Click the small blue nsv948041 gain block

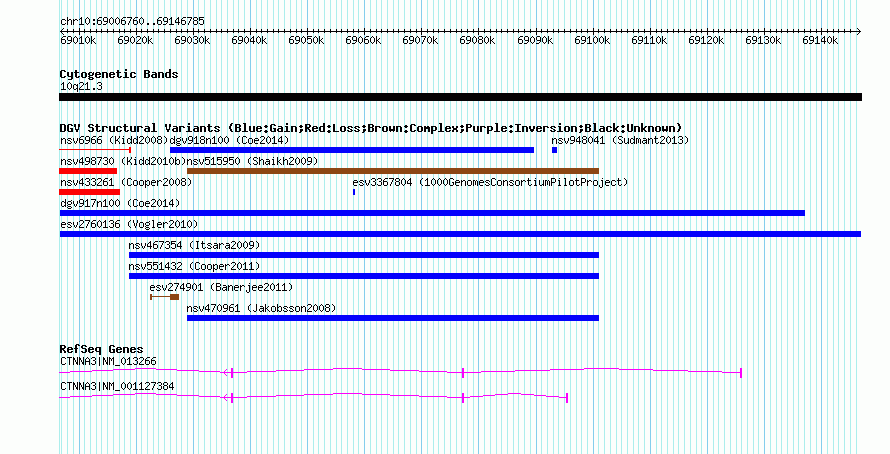555,150
